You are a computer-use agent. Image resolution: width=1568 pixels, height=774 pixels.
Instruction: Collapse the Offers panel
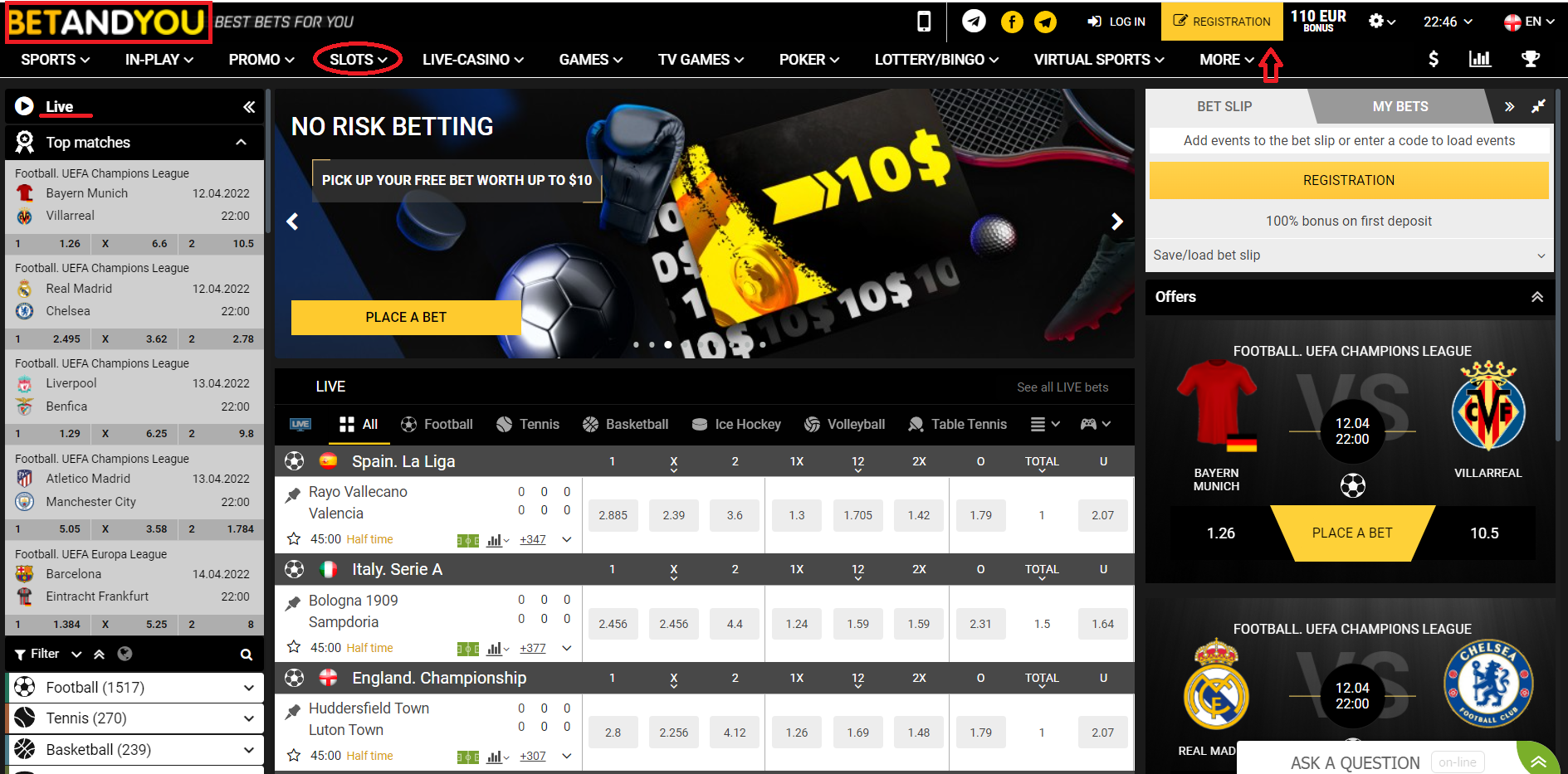pyautogui.click(x=1537, y=297)
